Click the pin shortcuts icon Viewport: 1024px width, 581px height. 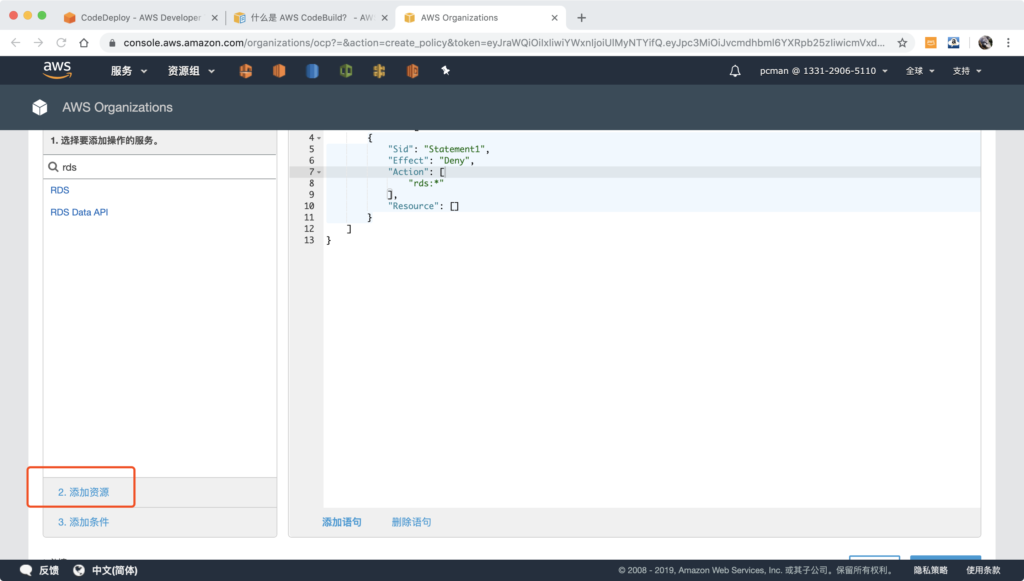pos(445,71)
